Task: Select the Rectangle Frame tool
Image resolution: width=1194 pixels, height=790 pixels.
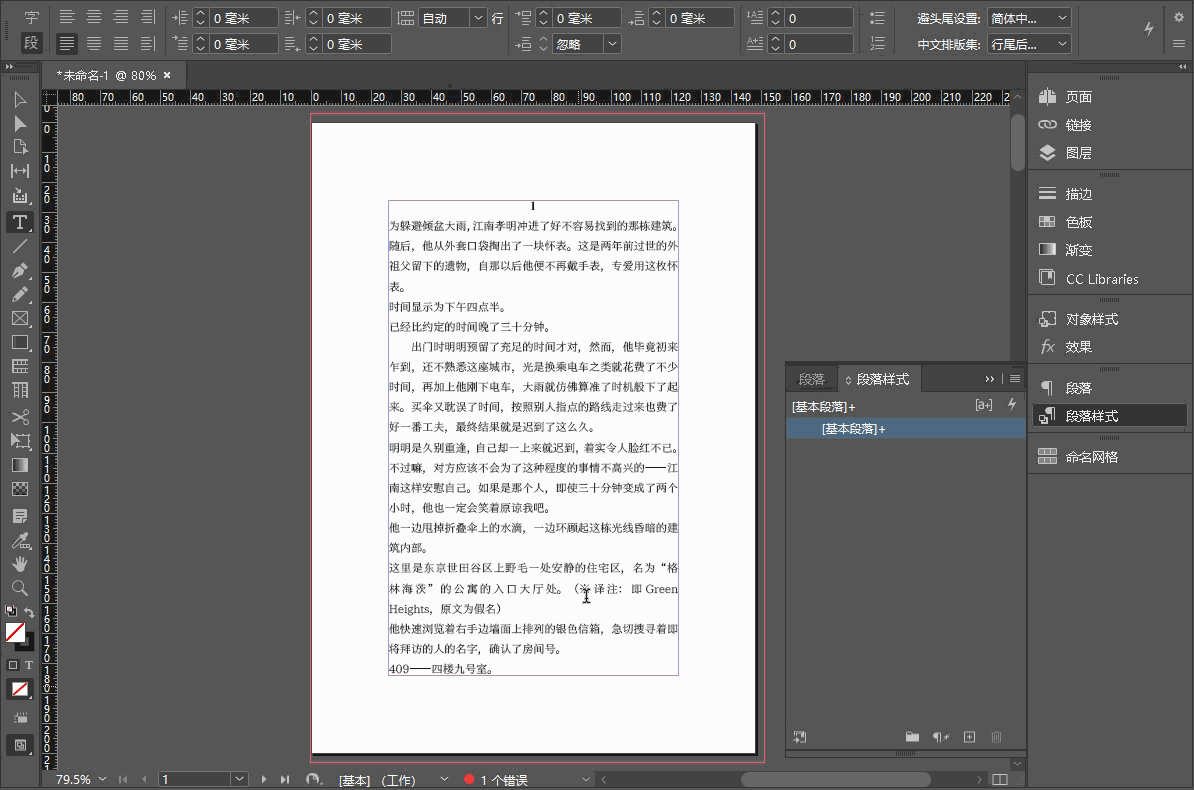Action: pyautogui.click(x=20, y=318)
